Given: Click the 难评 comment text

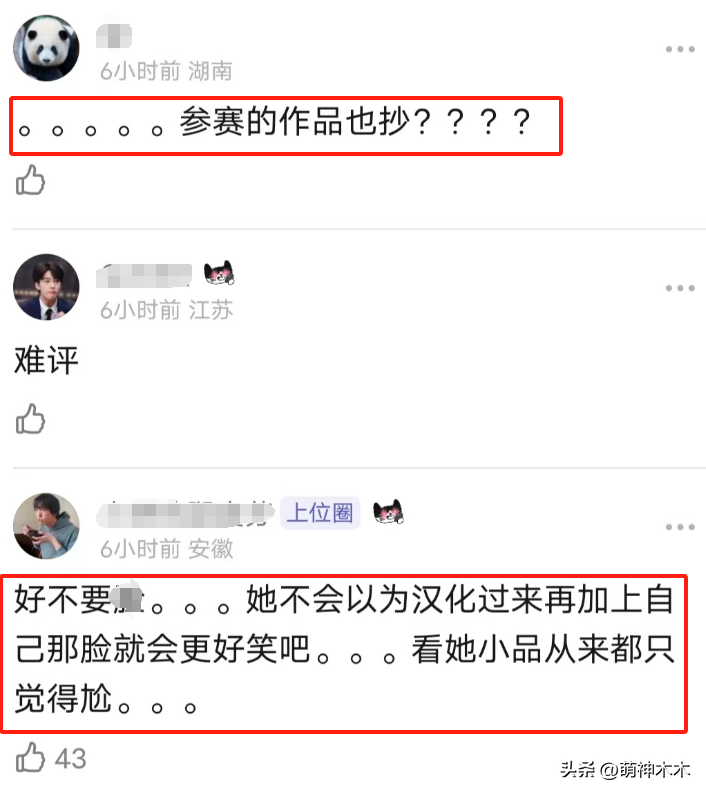Looking at the screenshot, I should (x=46, y=361).
